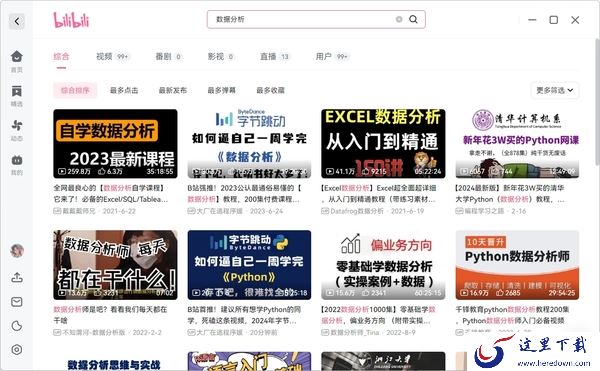Open 精选 featured section in sidebar

(x=16, y=96)
